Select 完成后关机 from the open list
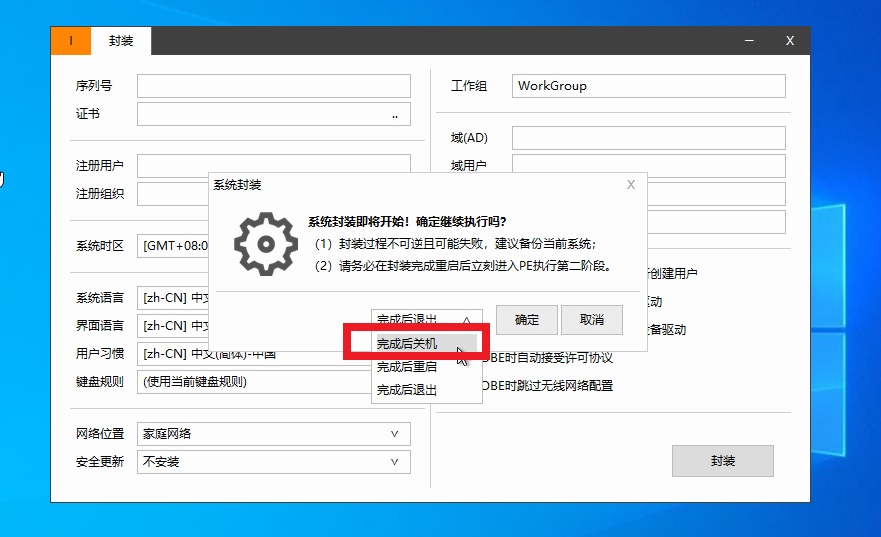Viewport: 881px width, 537px height. point(407,343)
